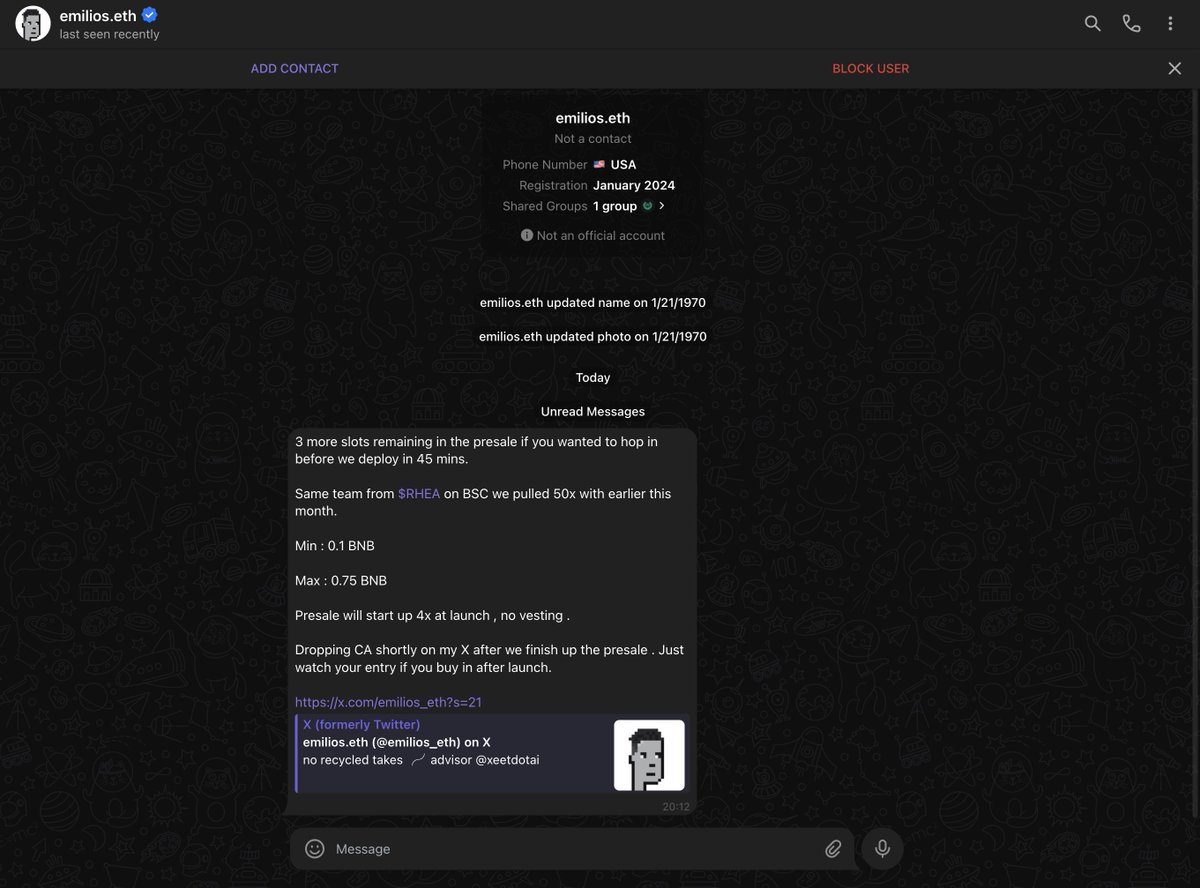
Task: Open the $RHEA link
Action: 419,493
